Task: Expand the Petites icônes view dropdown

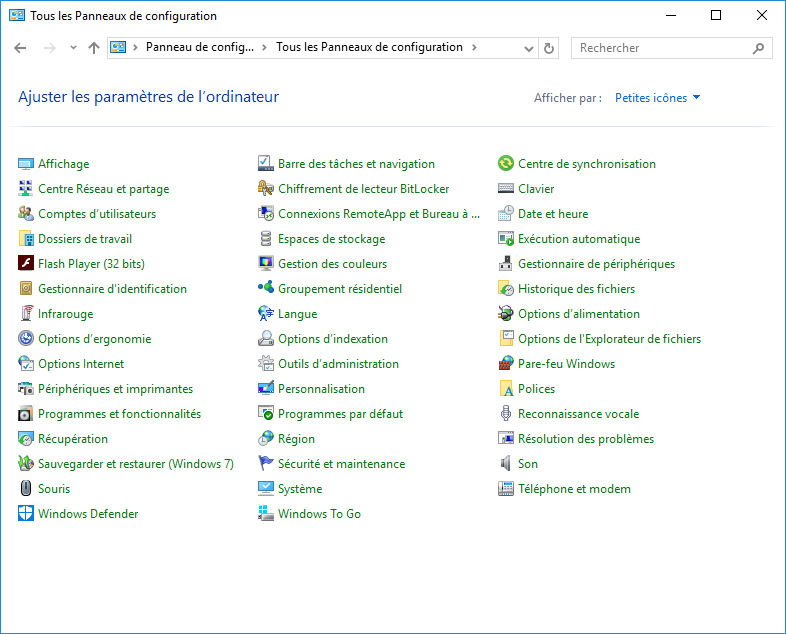Action: click(657, 98)
